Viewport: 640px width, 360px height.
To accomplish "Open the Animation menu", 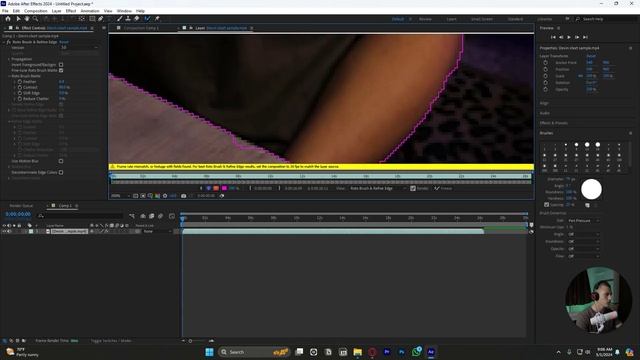I will click(x=90, y=11).
